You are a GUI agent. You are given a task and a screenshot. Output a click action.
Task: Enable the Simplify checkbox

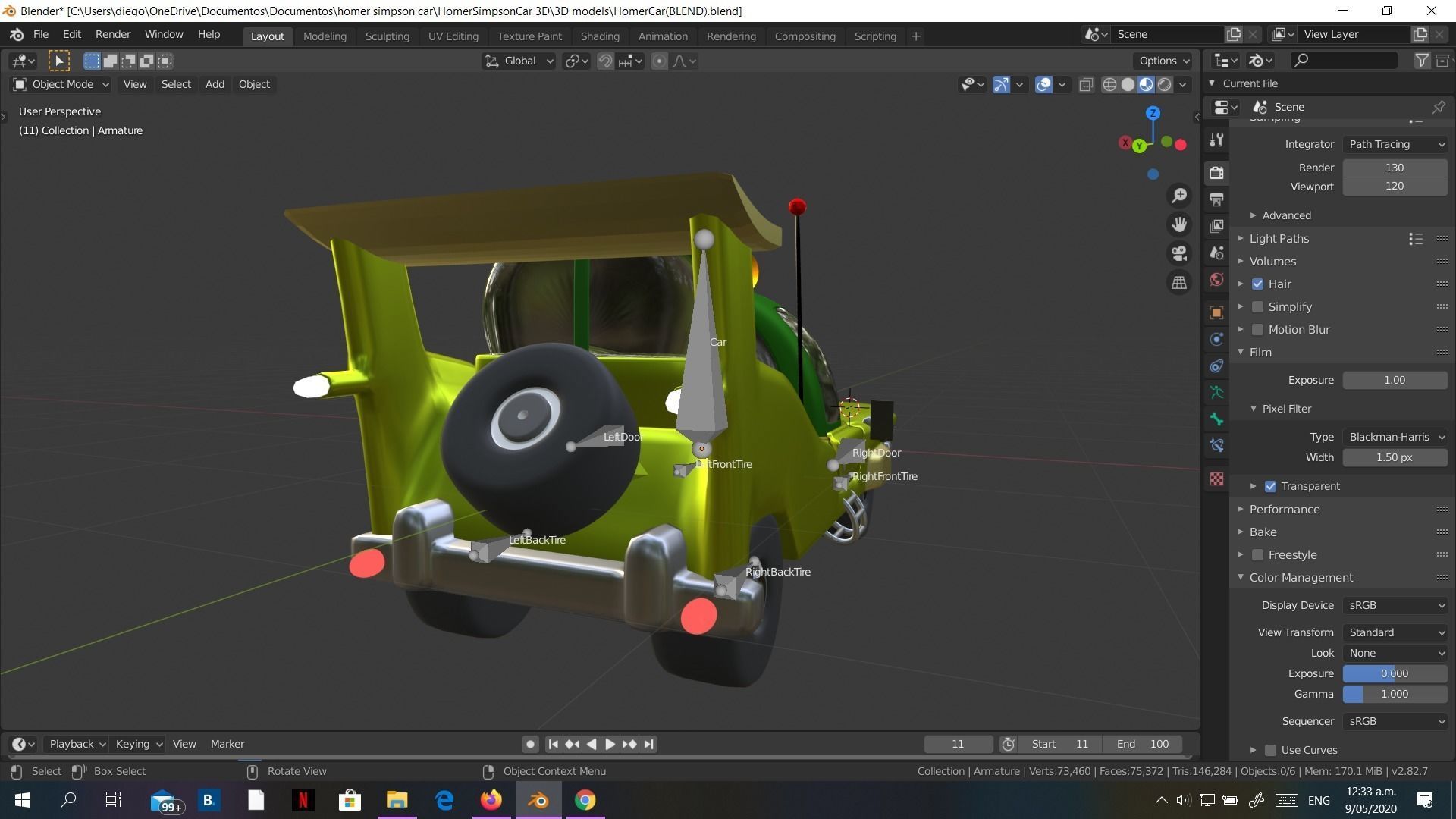click(1258, 306)
